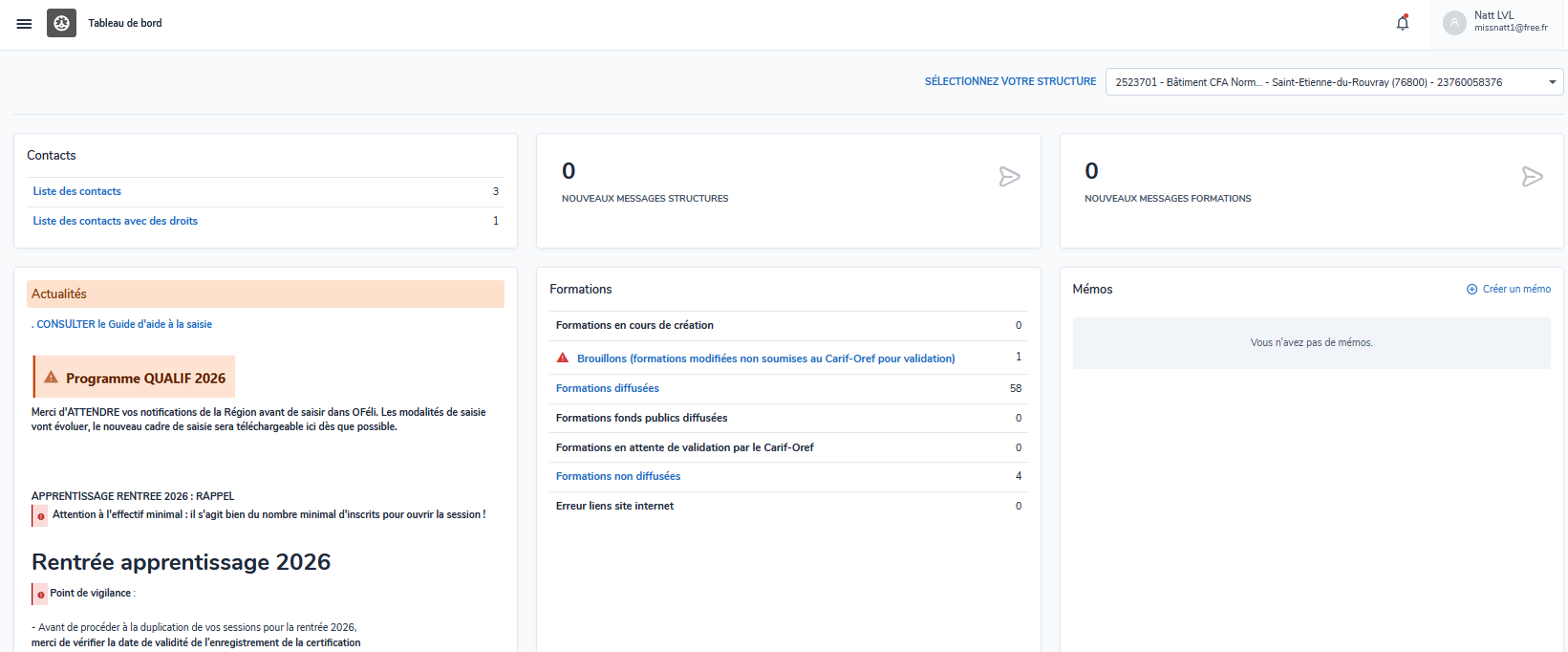Click the user avatar icon
1568x652 pixels.
tap(1454, 23)
